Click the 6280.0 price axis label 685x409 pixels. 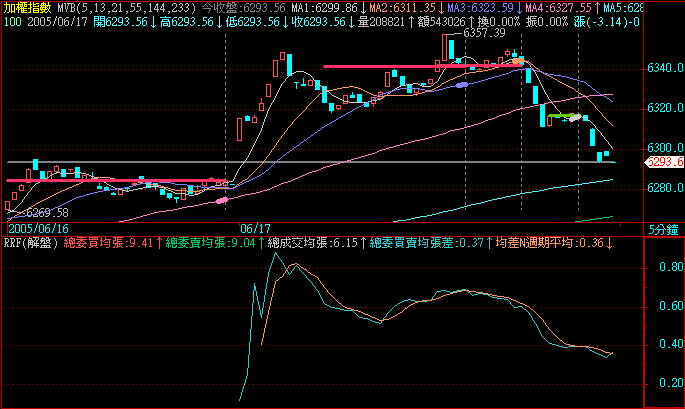pyautogui.click(x=665, y=188)
